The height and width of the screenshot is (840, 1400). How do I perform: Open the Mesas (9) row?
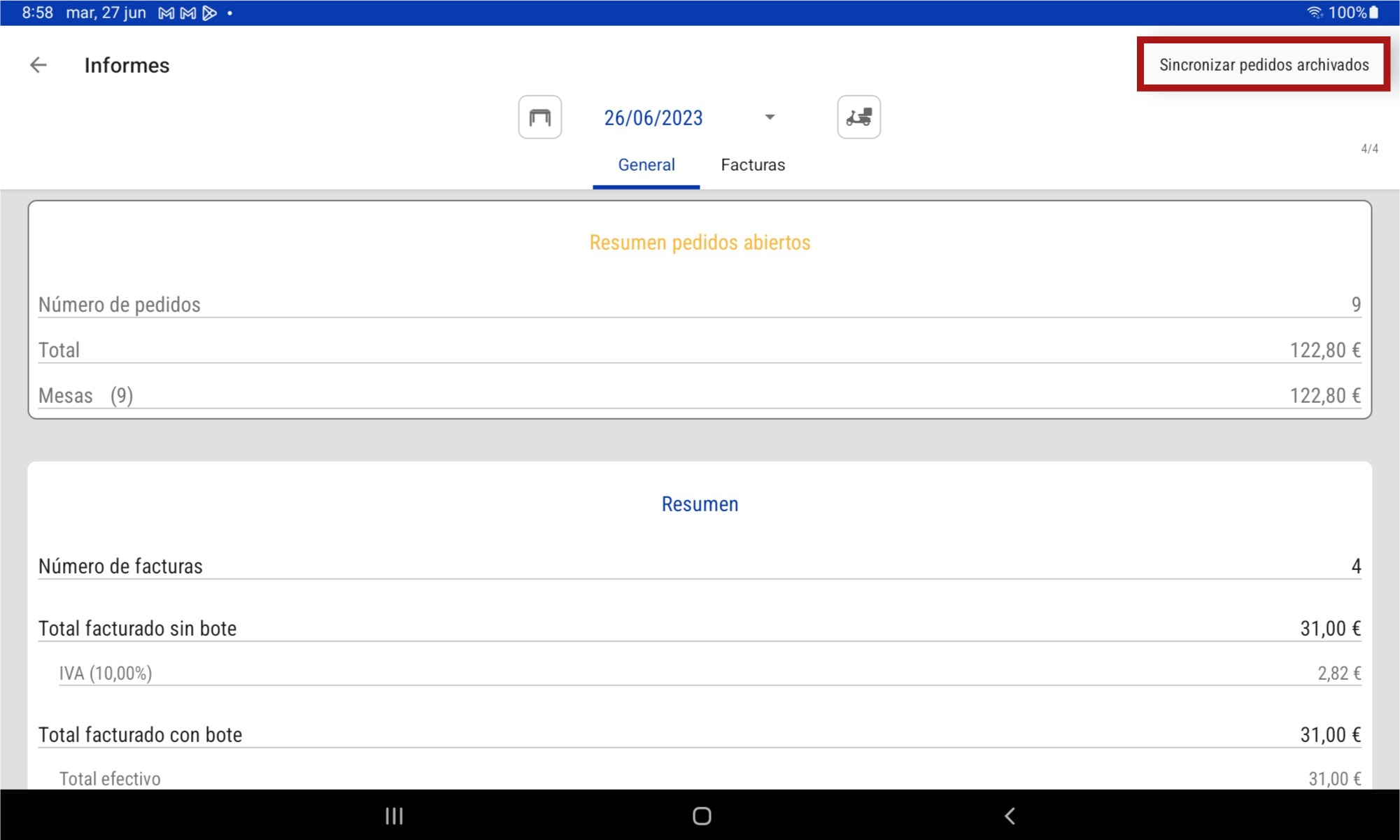[700, 396]
